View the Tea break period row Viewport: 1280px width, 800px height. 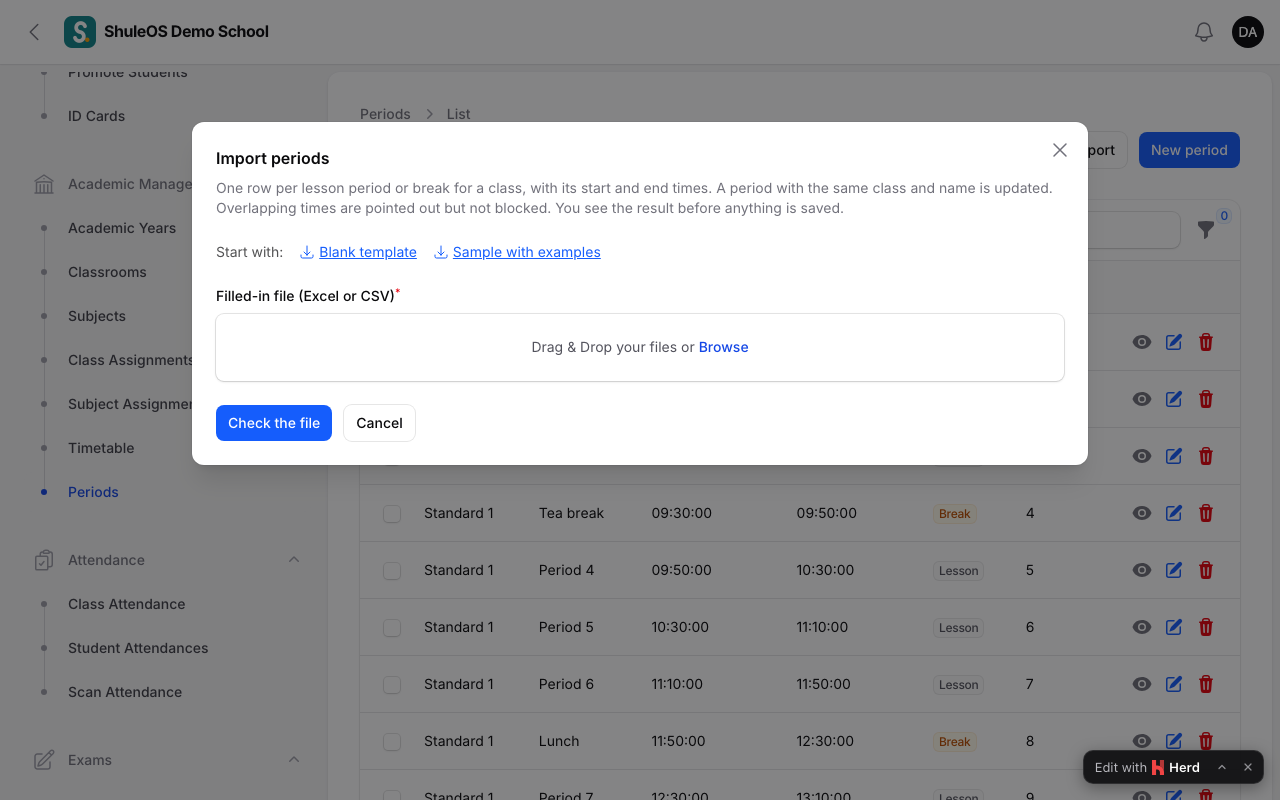point(1141,513)
